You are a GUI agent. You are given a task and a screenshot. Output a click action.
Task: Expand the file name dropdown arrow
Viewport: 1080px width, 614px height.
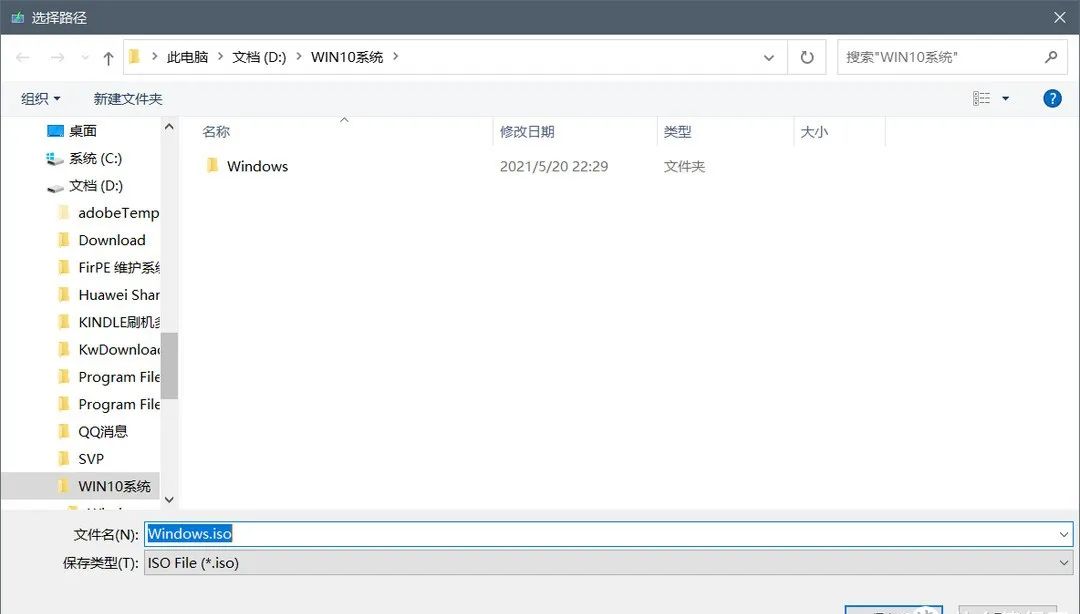[1064, 535]
